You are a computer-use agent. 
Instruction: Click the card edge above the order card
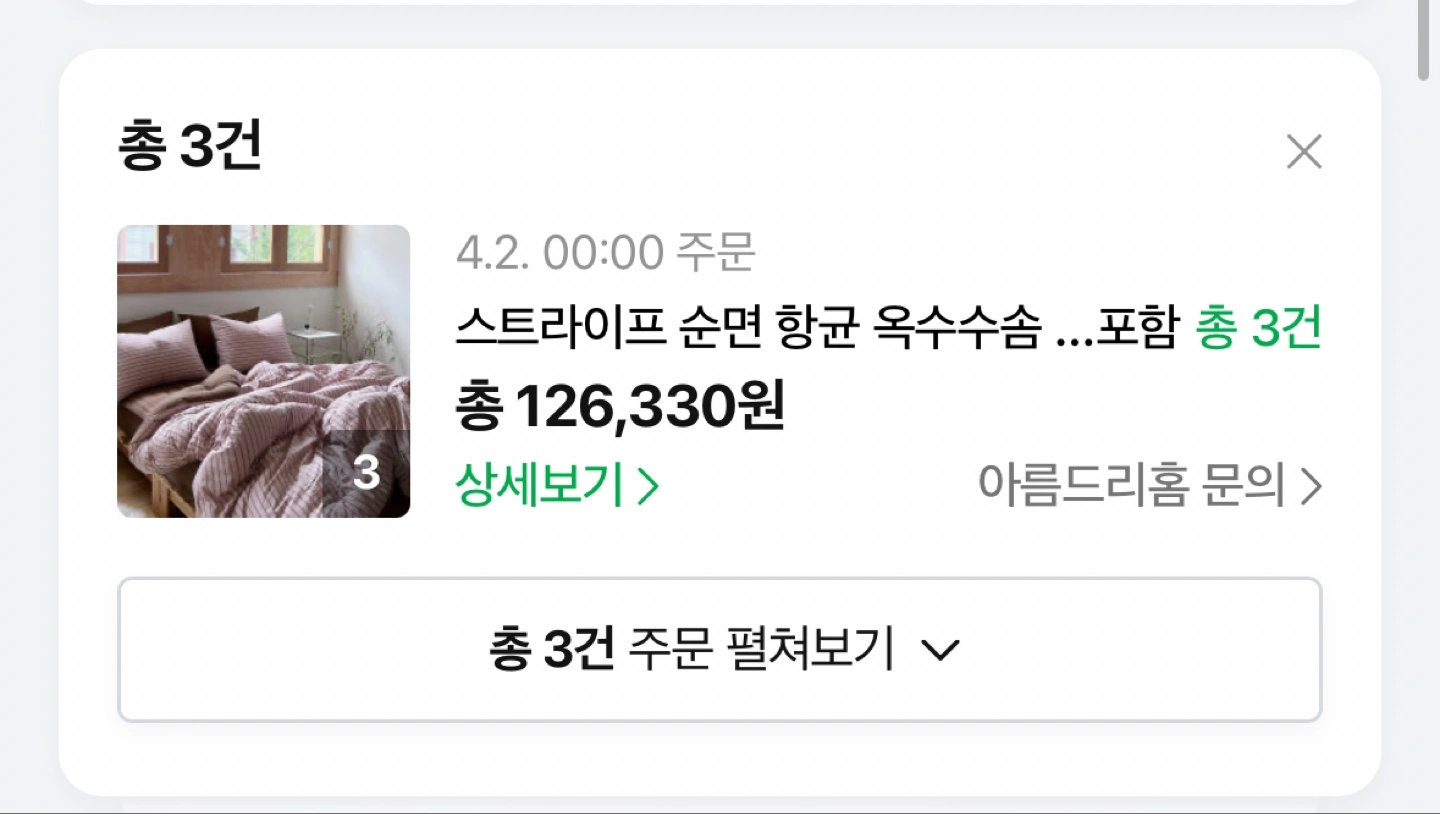click(720, 3)
